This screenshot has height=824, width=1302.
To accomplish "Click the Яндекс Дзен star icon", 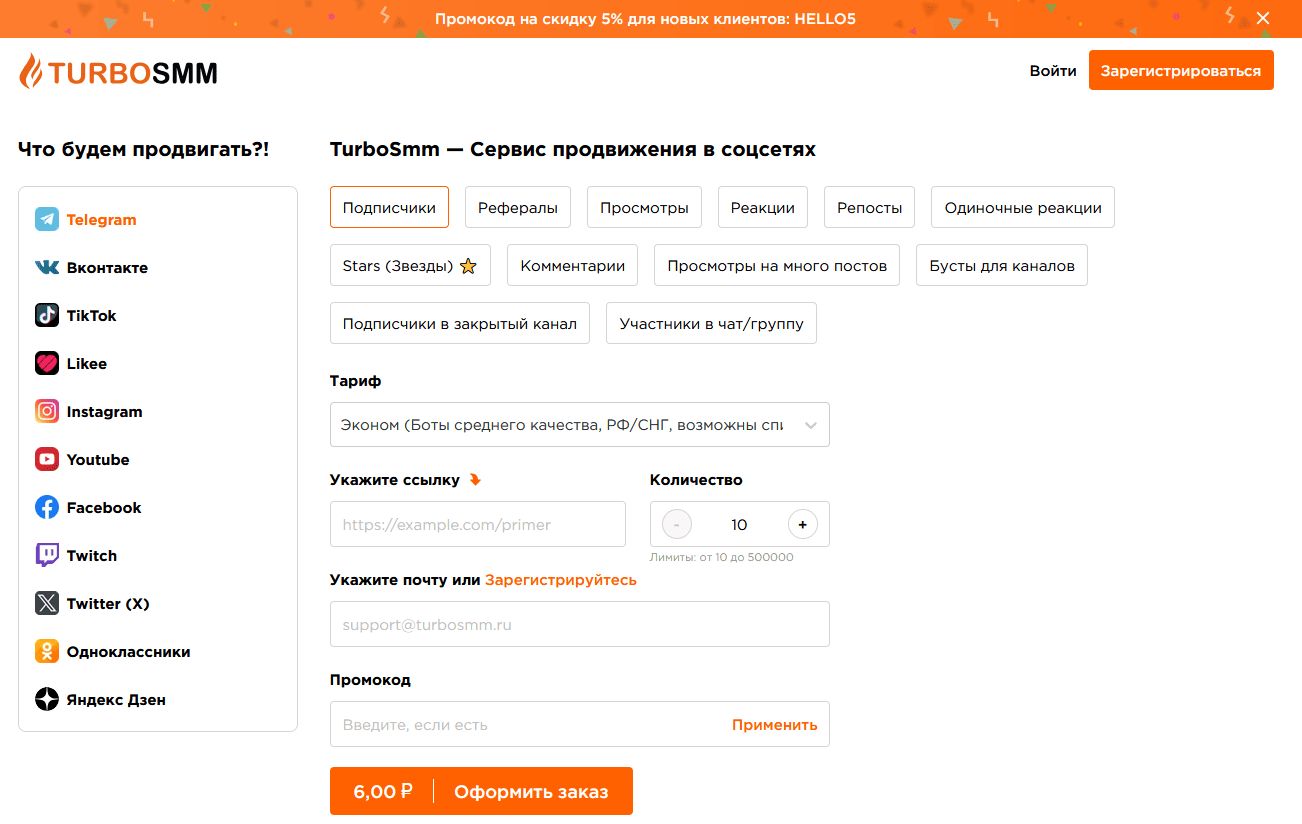I will point(47,700).
